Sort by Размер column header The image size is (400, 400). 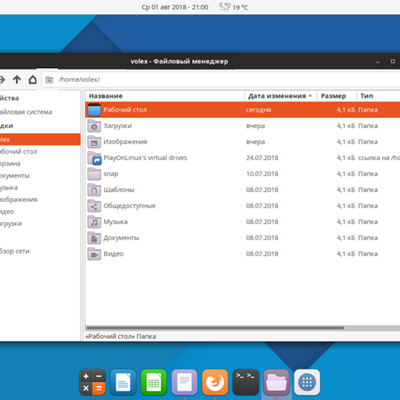point(337,96)
